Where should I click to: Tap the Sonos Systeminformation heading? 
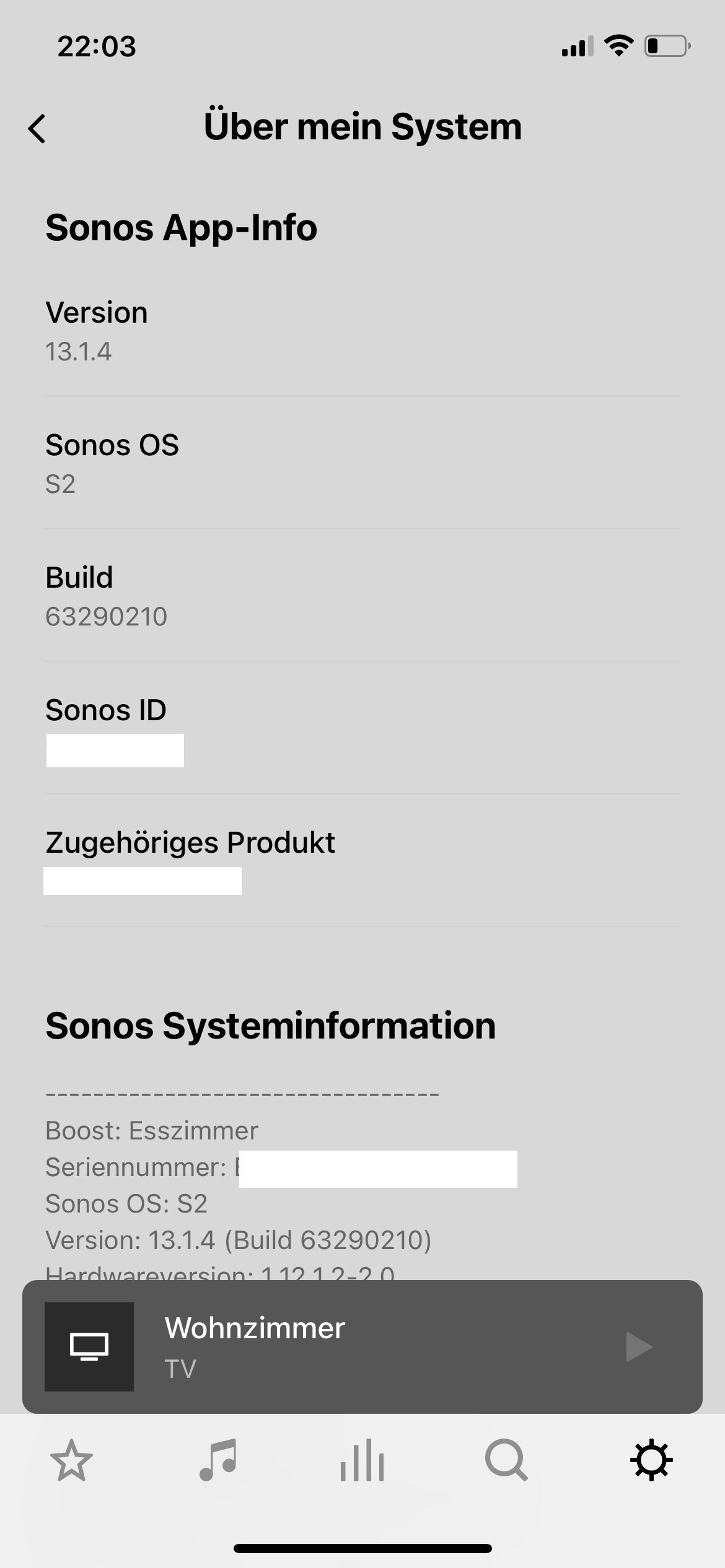[x=271, y=1026]
